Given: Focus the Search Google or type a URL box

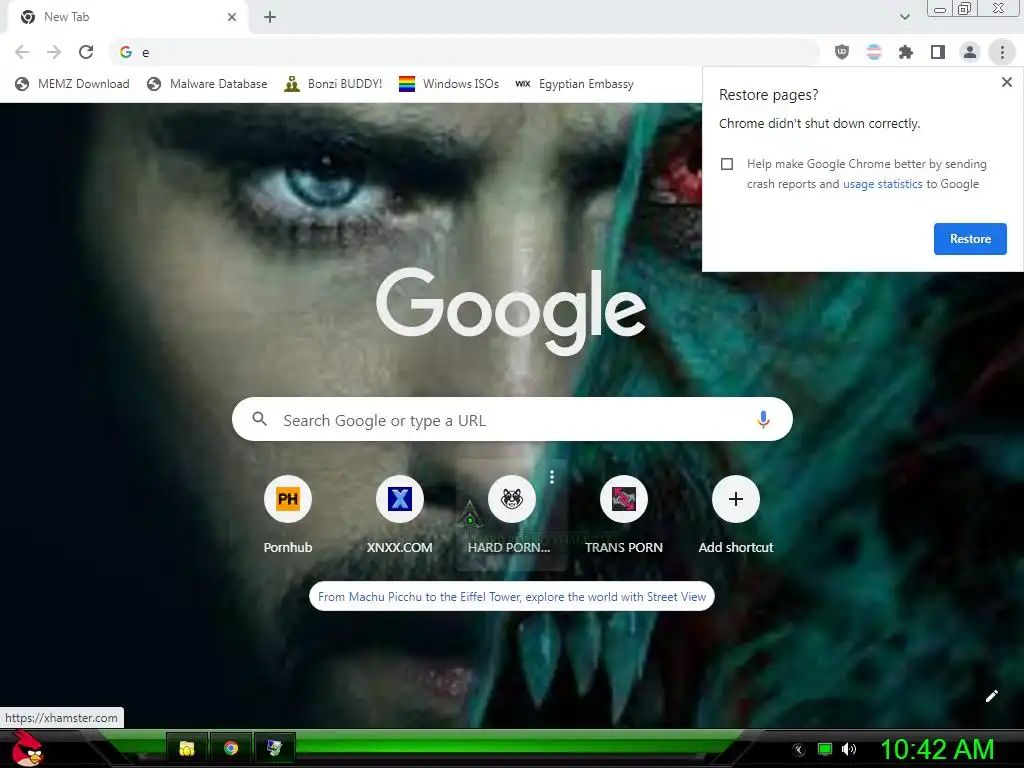Looking at the screenshot, I should [512, 419].
